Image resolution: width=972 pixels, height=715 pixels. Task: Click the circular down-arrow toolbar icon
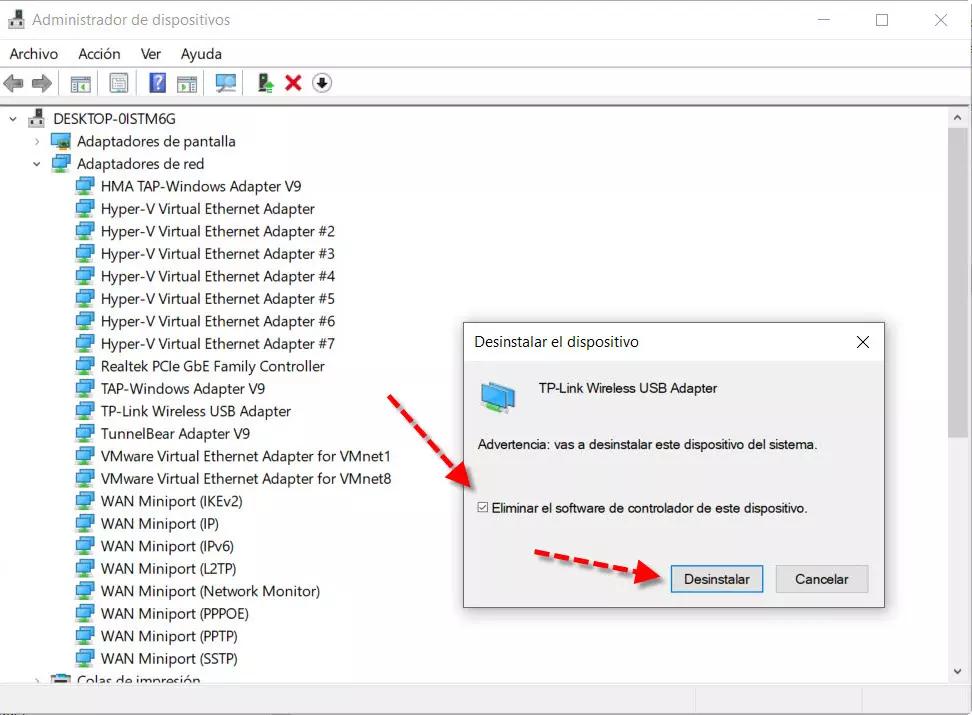322,82
